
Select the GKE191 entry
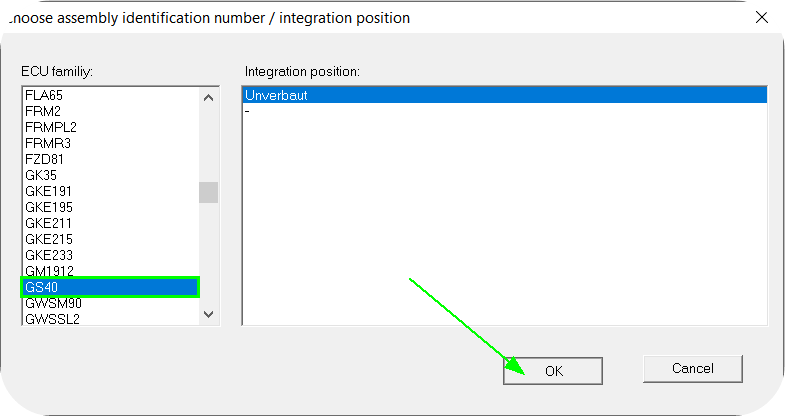(x=49, y=191)
